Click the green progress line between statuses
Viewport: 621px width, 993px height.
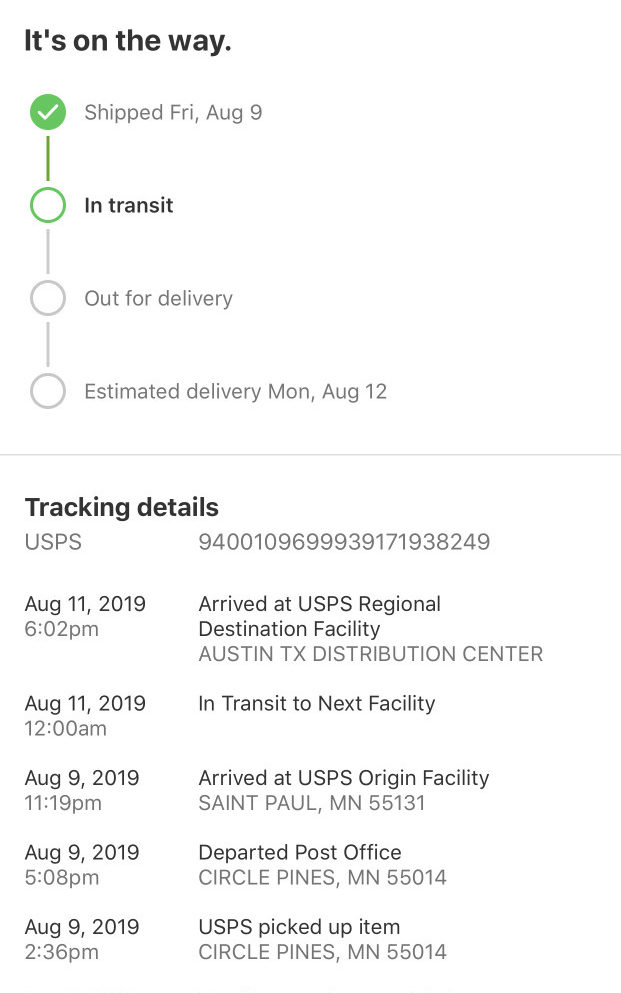47,158
